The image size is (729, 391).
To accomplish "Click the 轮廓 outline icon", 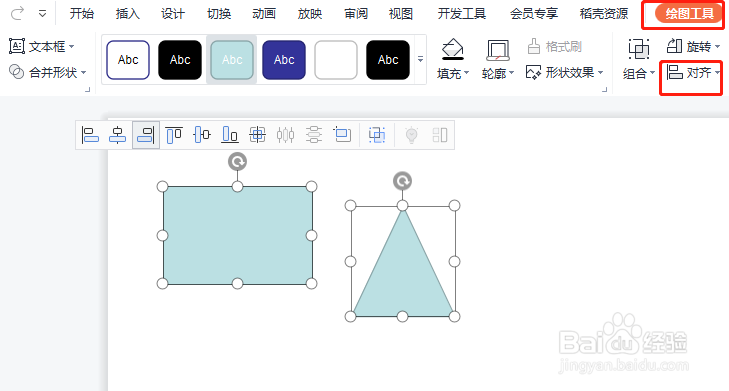I will click(497, 50).
